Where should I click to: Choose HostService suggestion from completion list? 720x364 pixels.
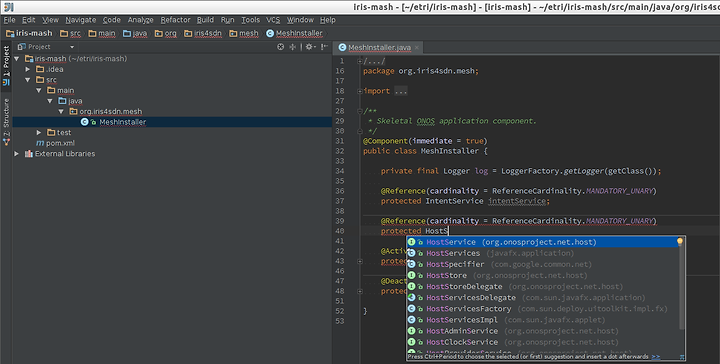pos(543,242)
